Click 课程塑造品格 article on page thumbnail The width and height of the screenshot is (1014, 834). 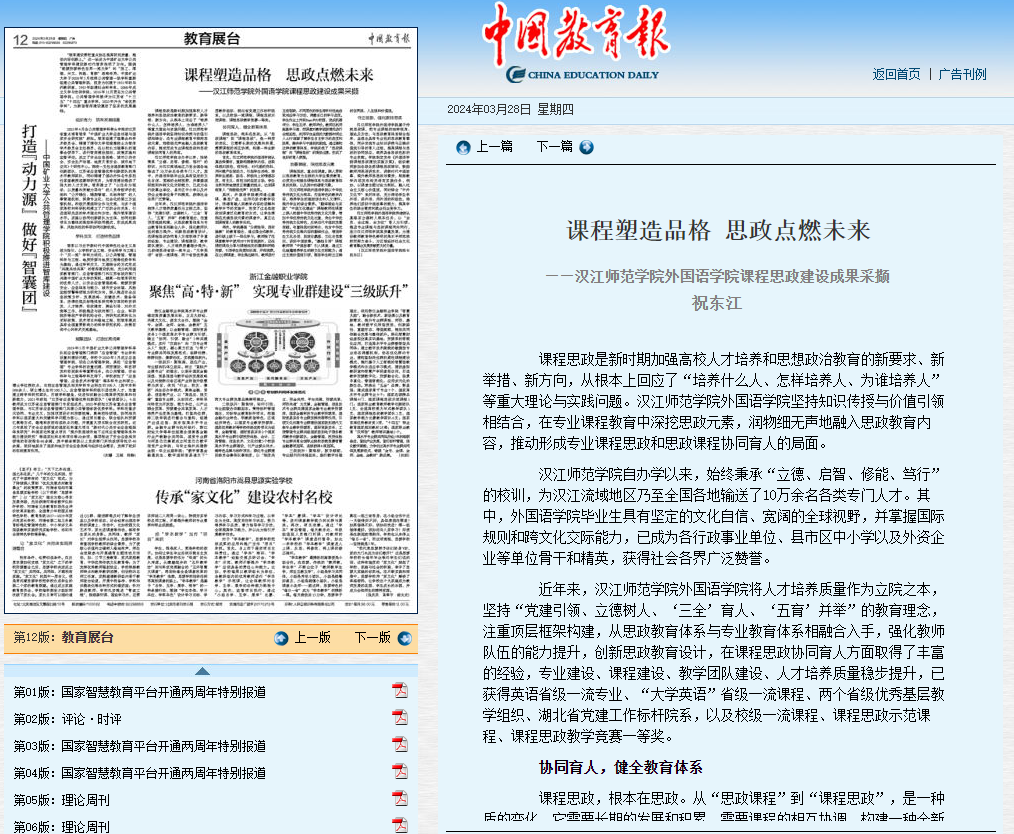[x=279, y=75]
